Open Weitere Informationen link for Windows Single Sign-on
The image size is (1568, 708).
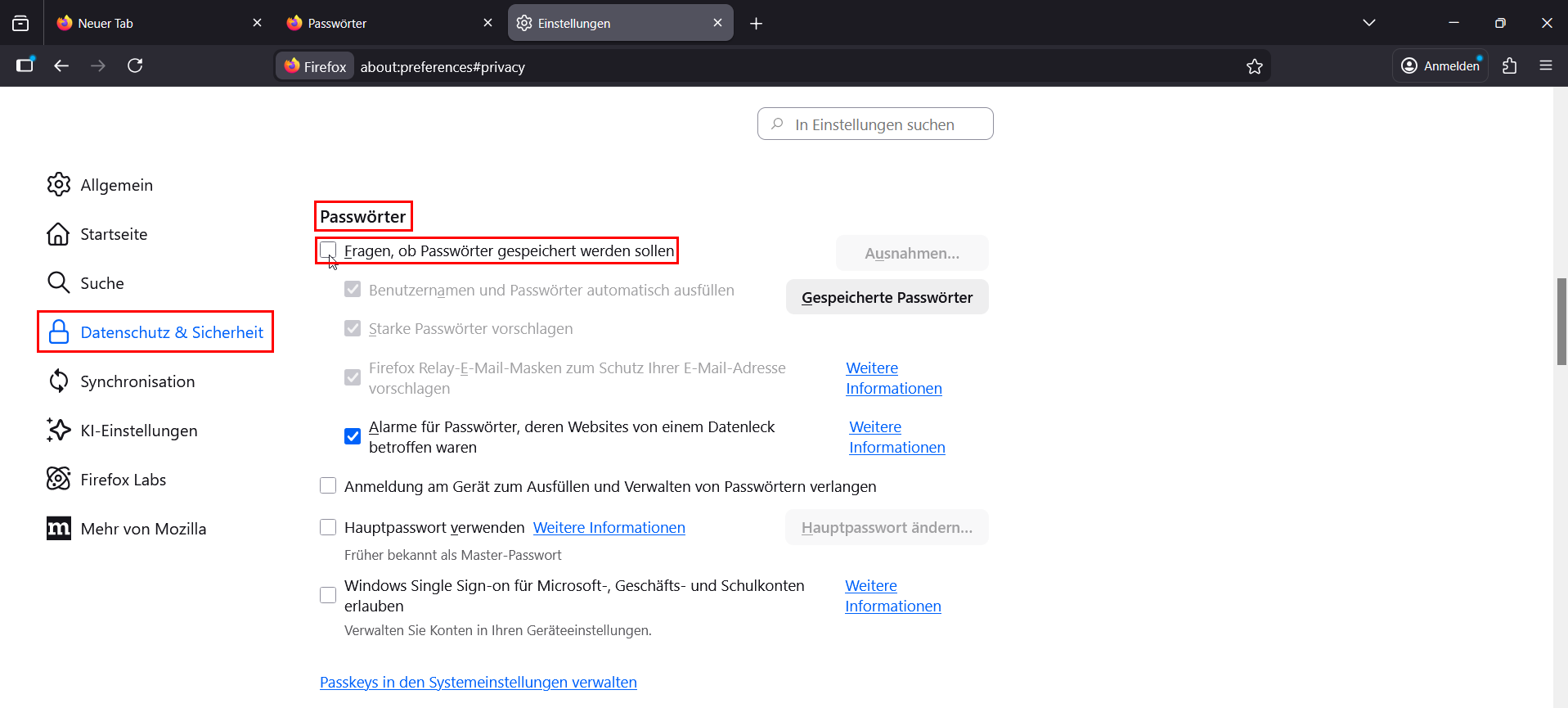coord(893,596)
